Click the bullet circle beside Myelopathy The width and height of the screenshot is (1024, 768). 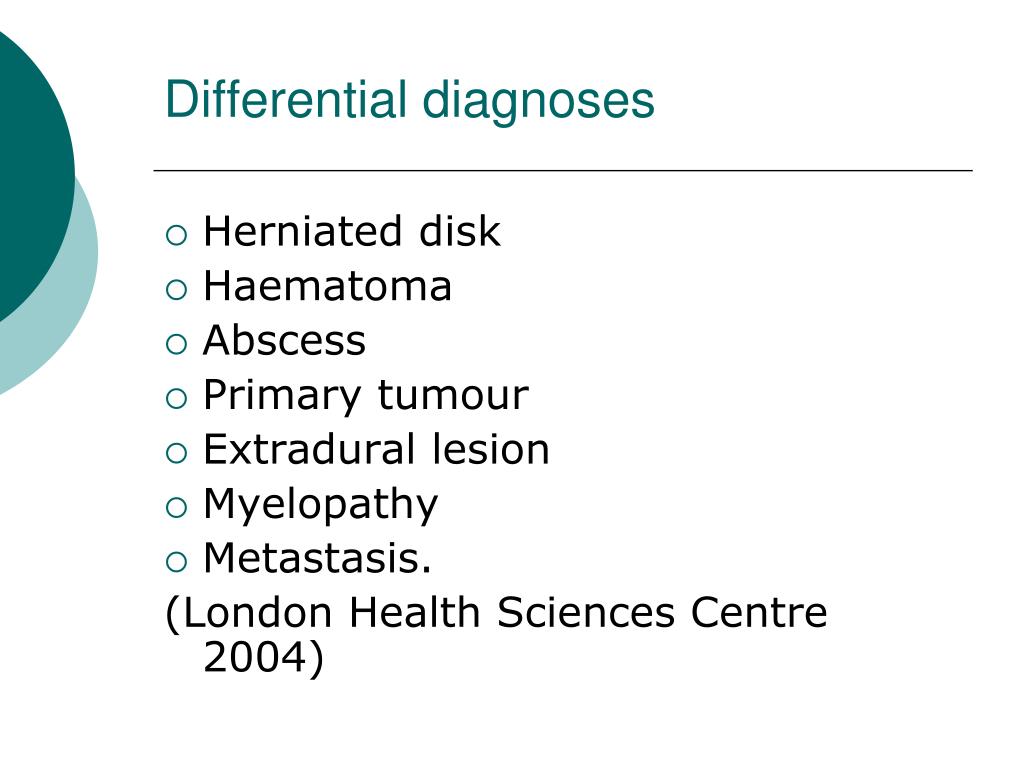[176, 507]
